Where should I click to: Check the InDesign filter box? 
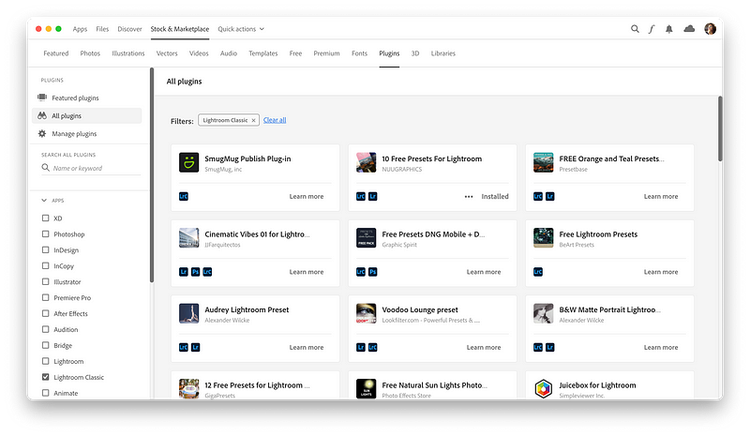pyautogui.click(x=45, y=250)
